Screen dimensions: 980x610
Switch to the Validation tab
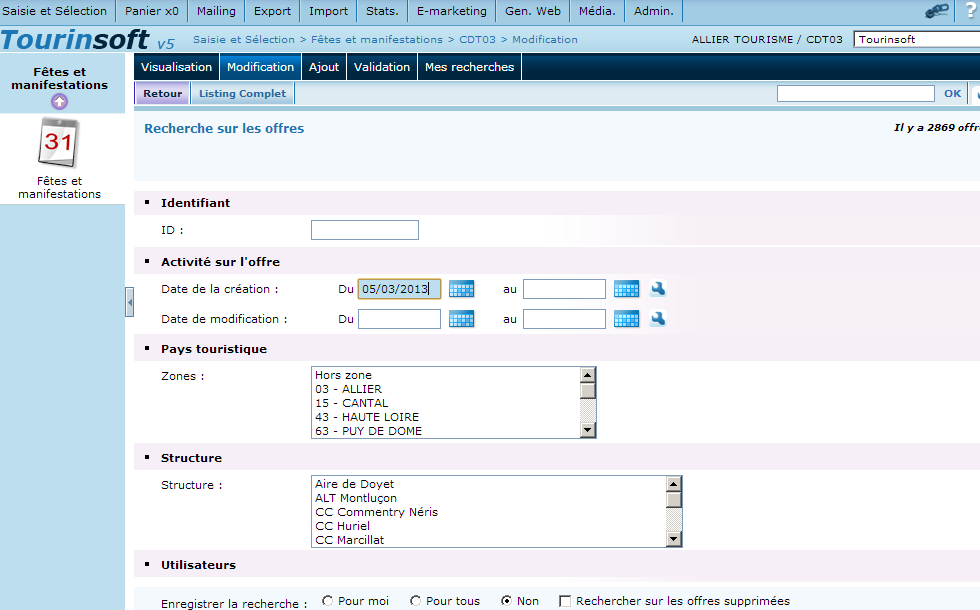pyautogui.click(x=382, y=67)
